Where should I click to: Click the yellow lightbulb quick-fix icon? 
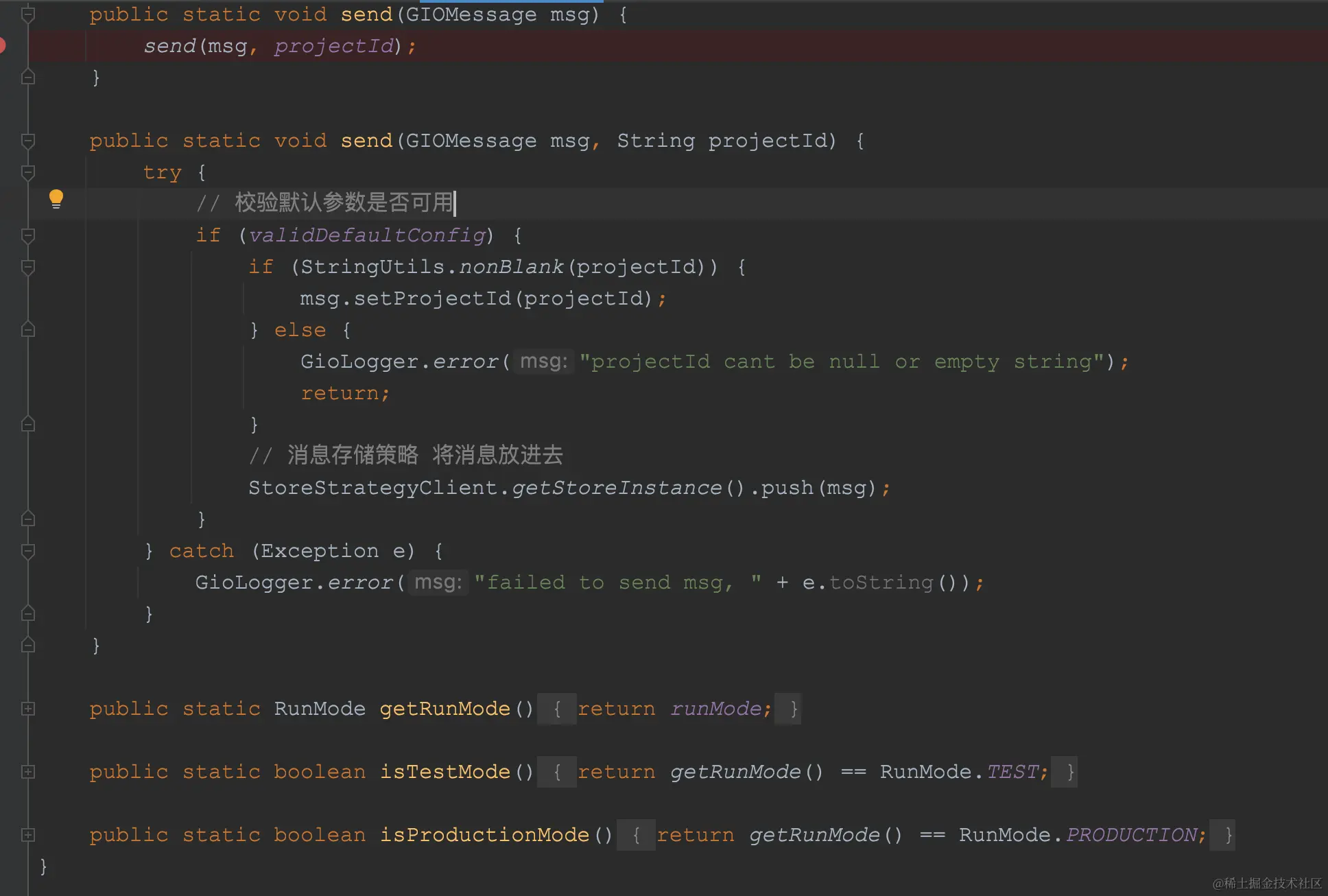pos(56,199)
